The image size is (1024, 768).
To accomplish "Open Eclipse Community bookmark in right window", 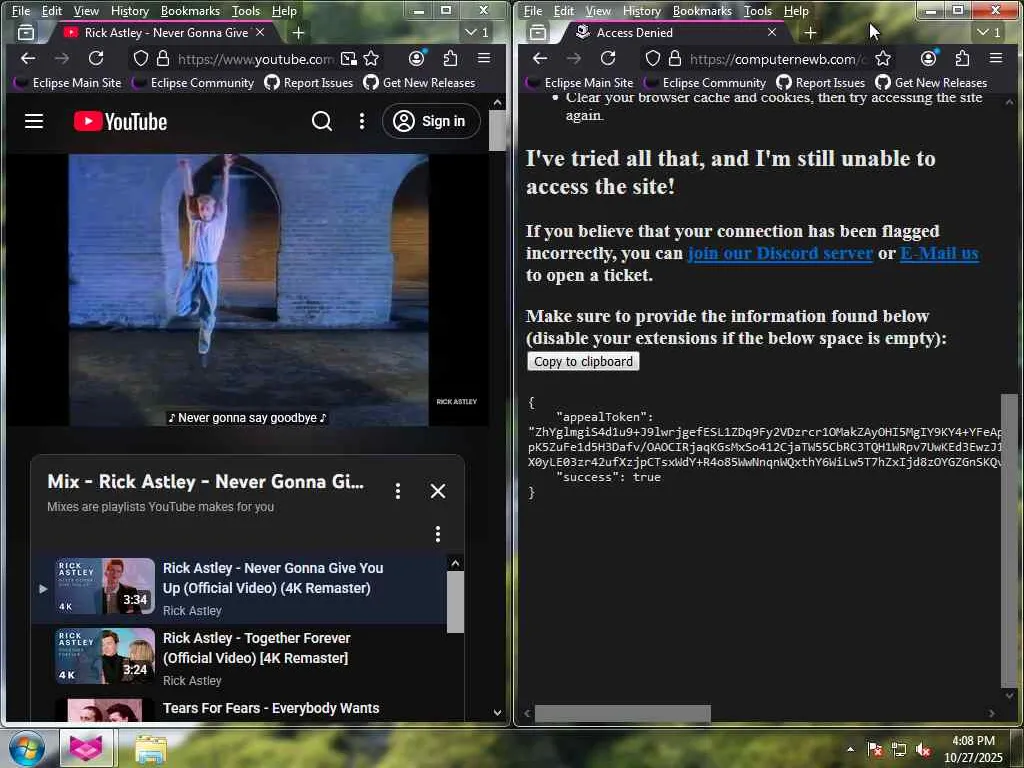I will pos(705,83).
